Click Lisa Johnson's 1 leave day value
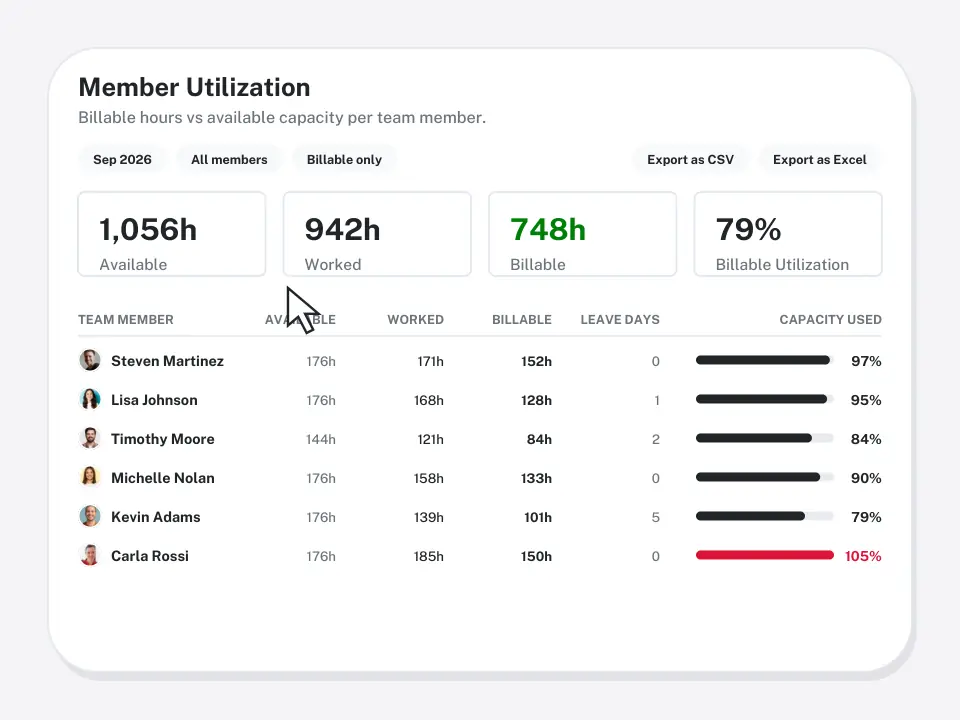The width and height of the screenshot is (960, 720). pos(657,400)
